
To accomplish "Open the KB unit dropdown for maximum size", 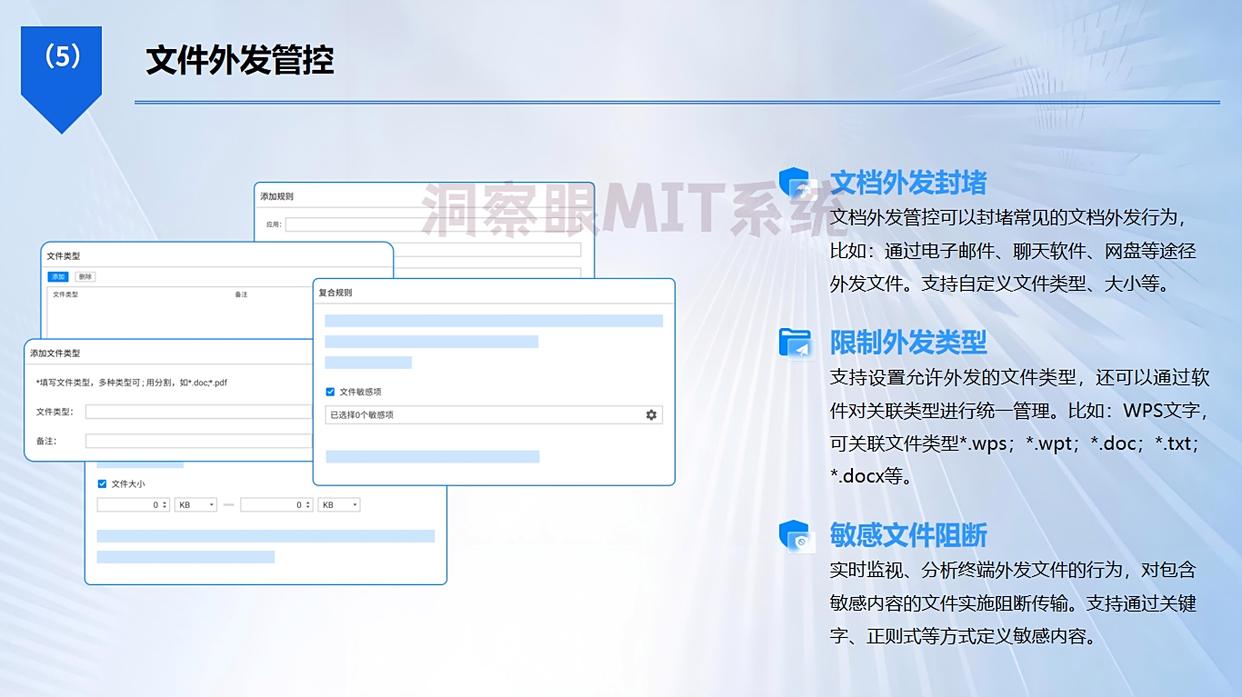I will 339,505.
